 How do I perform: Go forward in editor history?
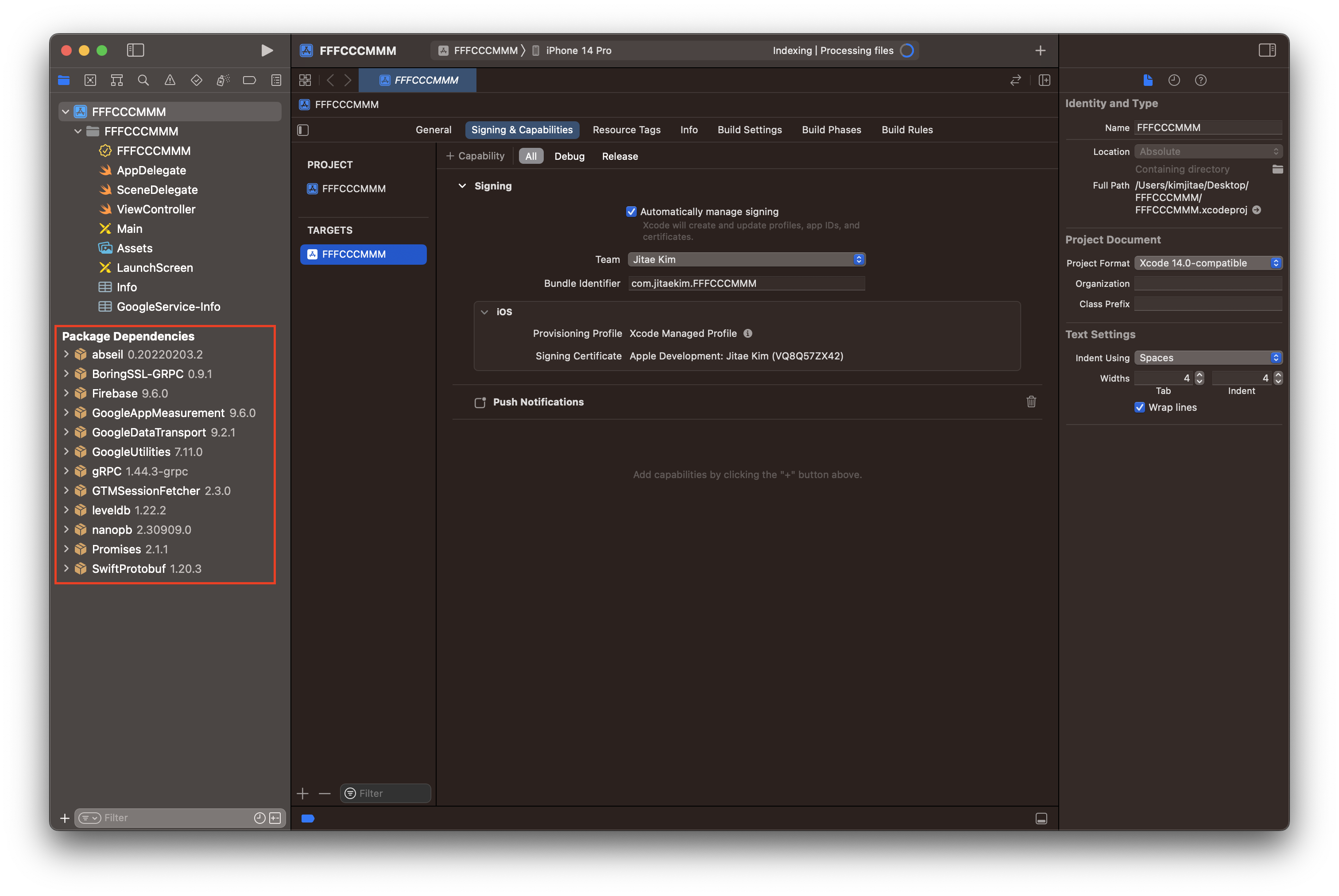coord(348,81)
